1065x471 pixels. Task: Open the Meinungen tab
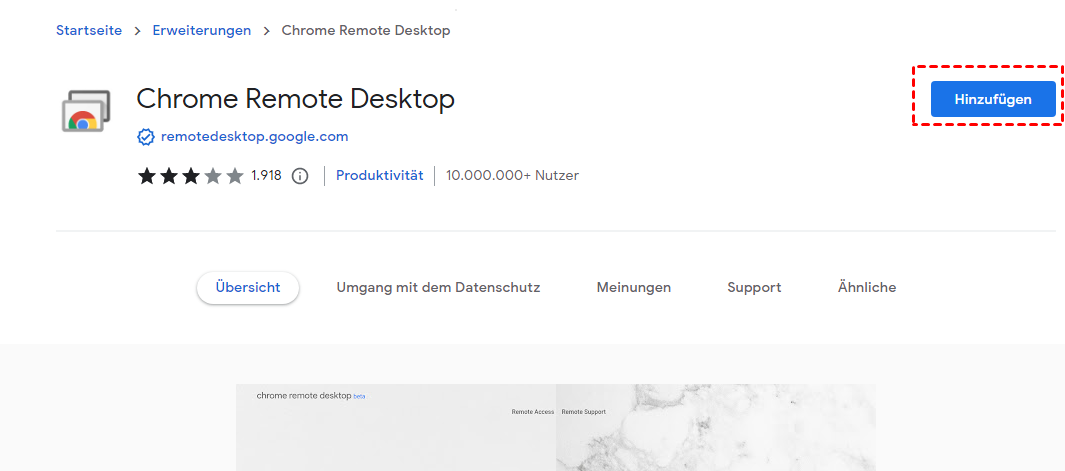coord(634,287)
